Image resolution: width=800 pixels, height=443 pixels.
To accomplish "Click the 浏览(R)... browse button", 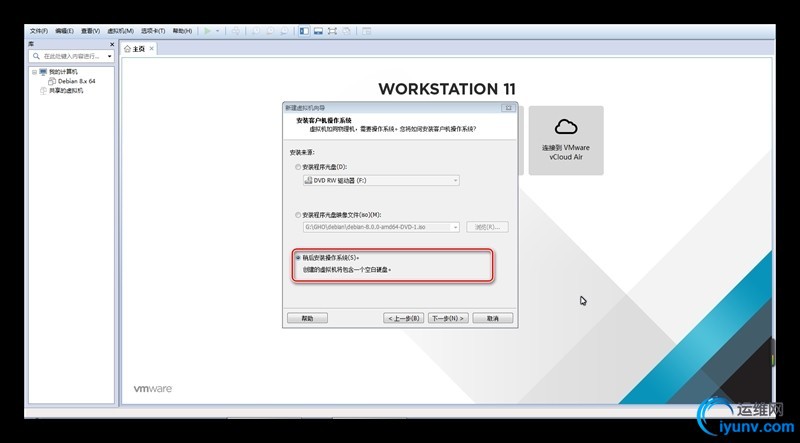I will coord(487,227).
